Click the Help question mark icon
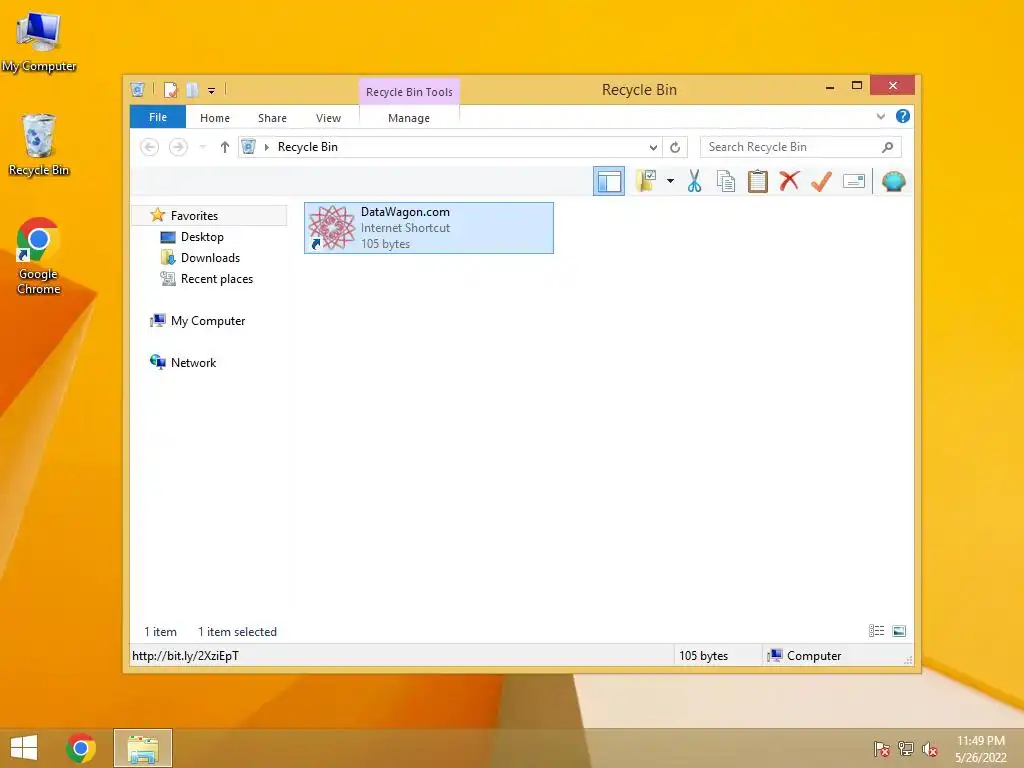 [903, 116]
